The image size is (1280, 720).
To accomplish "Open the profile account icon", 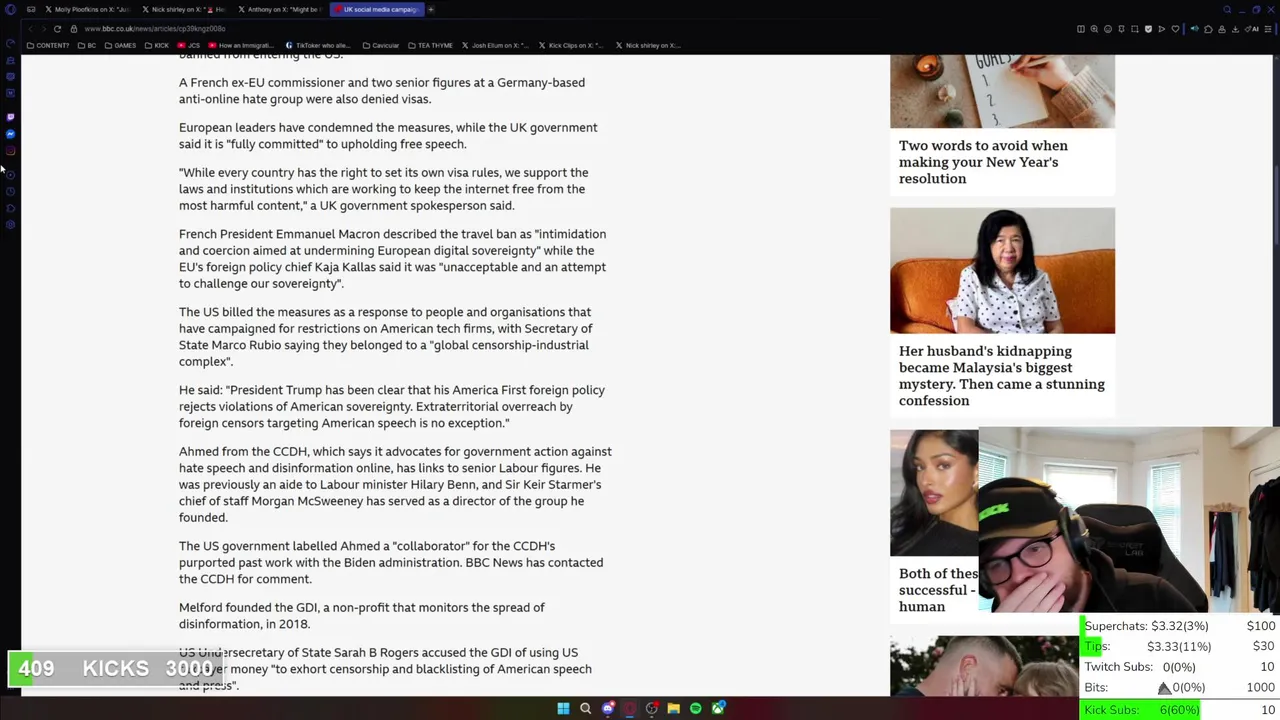I will click(x=1222, y=29).
